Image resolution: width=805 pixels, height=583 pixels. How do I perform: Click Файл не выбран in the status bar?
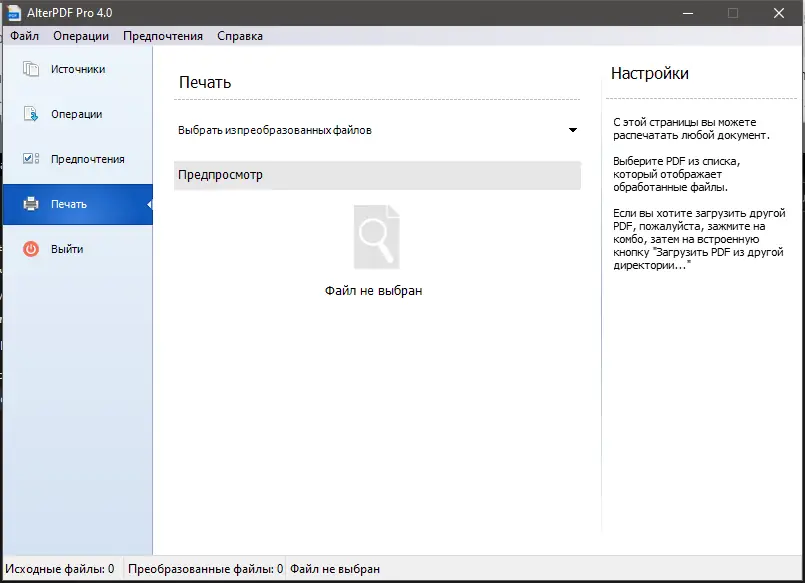334,568
